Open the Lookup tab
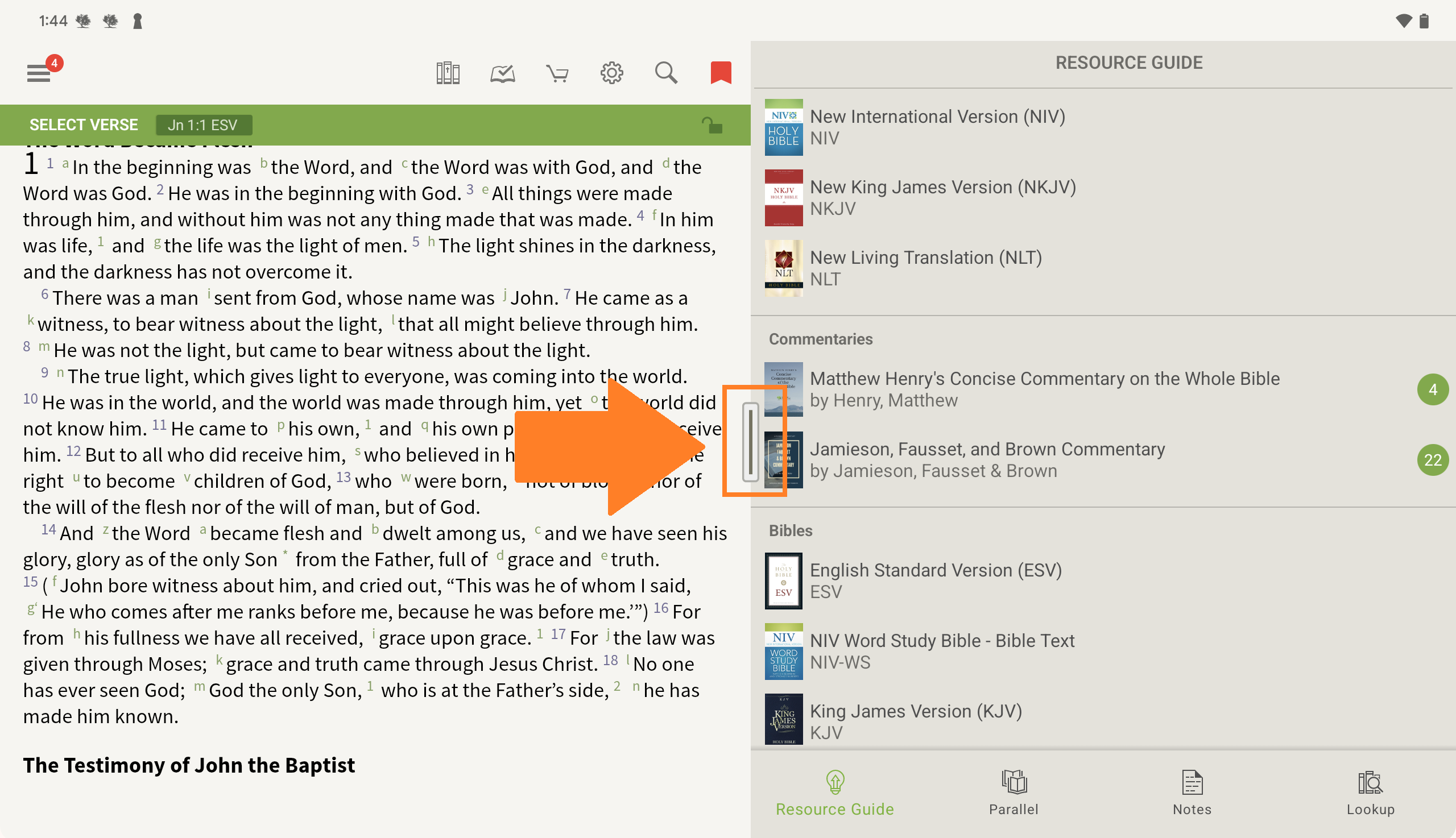Image resolution: width=1456 pixels, height=838 pixels. (1370, 793)
